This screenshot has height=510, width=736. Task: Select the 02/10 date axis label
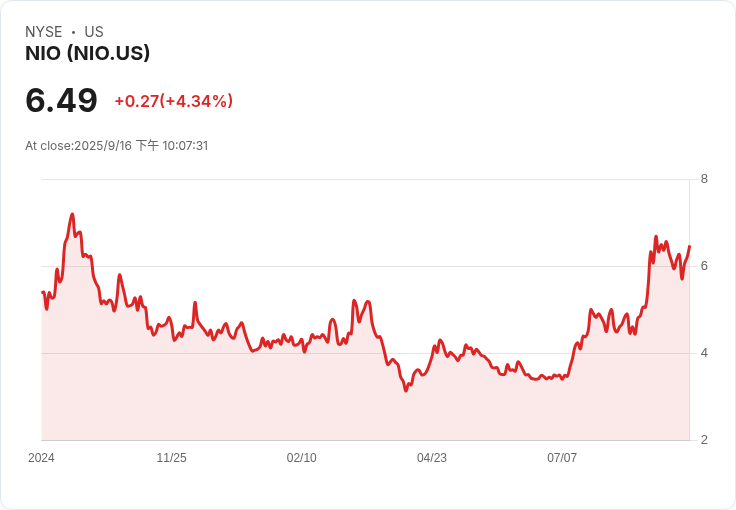point(301,458)
